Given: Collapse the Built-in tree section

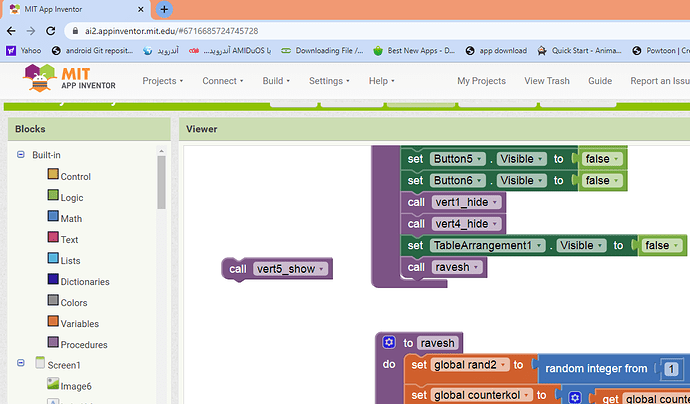Looking at the screenshot, I should (x=21, y=155).
